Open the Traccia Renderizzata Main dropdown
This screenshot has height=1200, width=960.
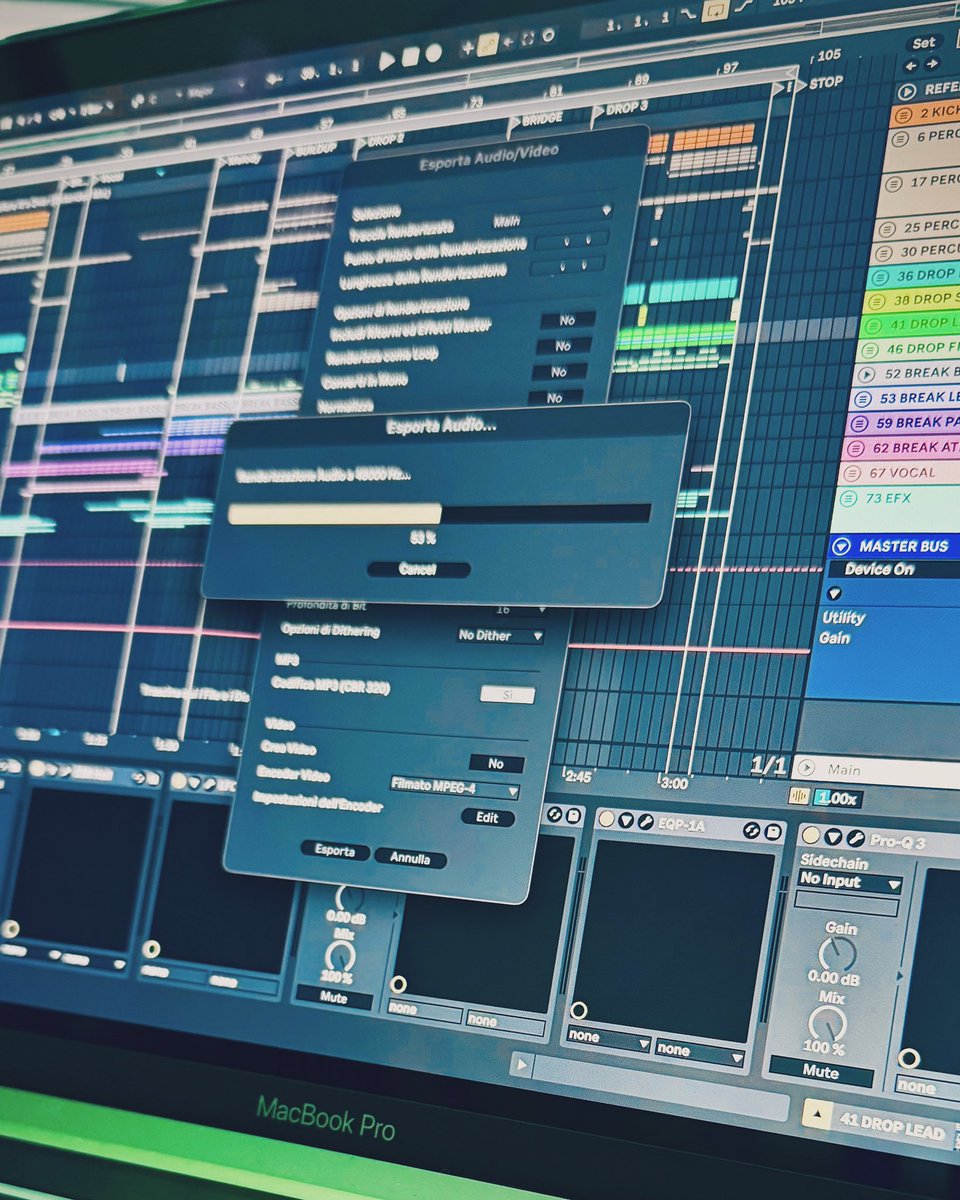[550, 216]
